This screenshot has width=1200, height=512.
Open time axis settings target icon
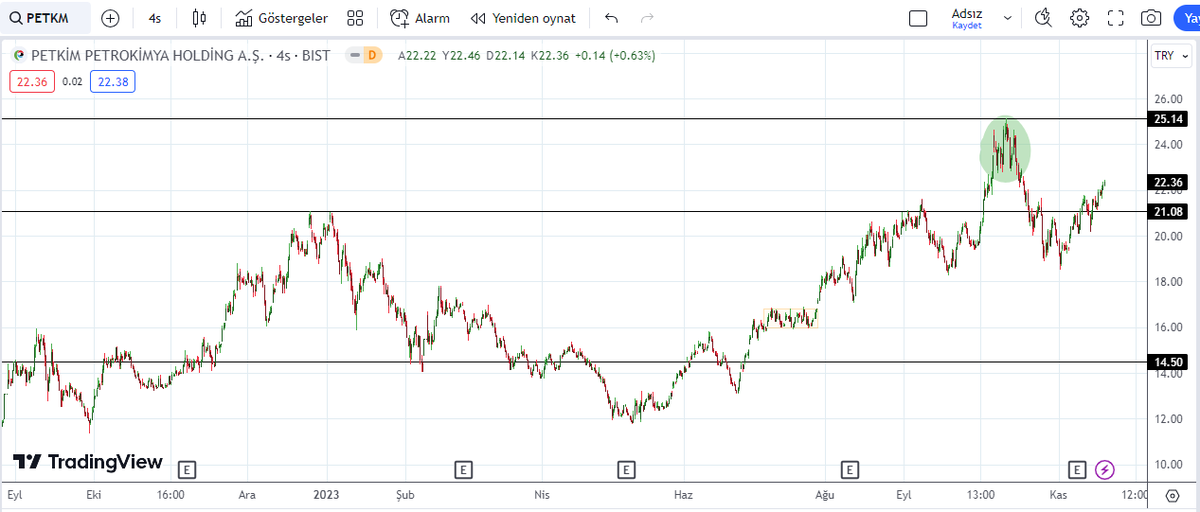click(1172, 495)
